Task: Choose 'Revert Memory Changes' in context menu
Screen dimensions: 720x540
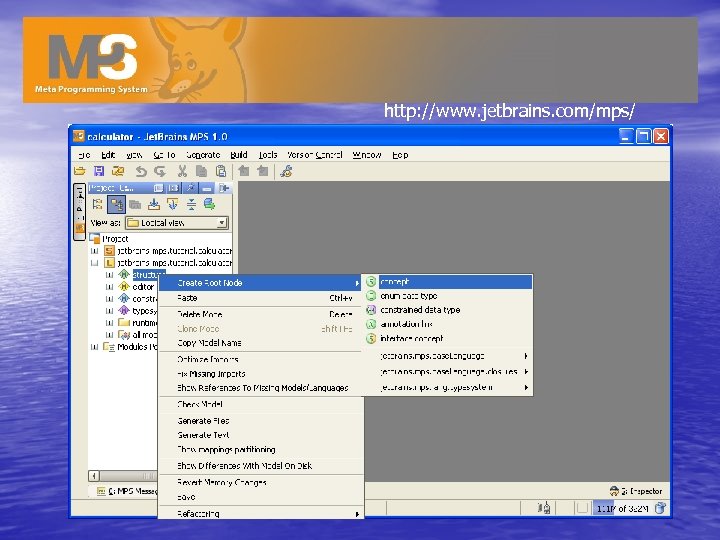Action: [x=260, y=482]
